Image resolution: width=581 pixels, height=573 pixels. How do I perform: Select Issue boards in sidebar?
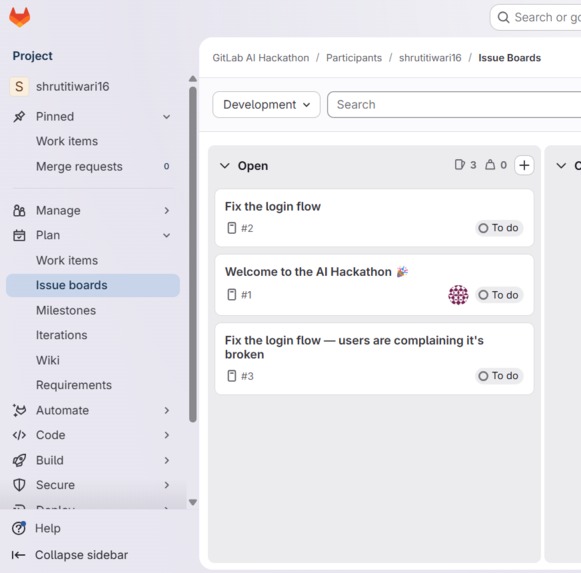coord(93,285)
